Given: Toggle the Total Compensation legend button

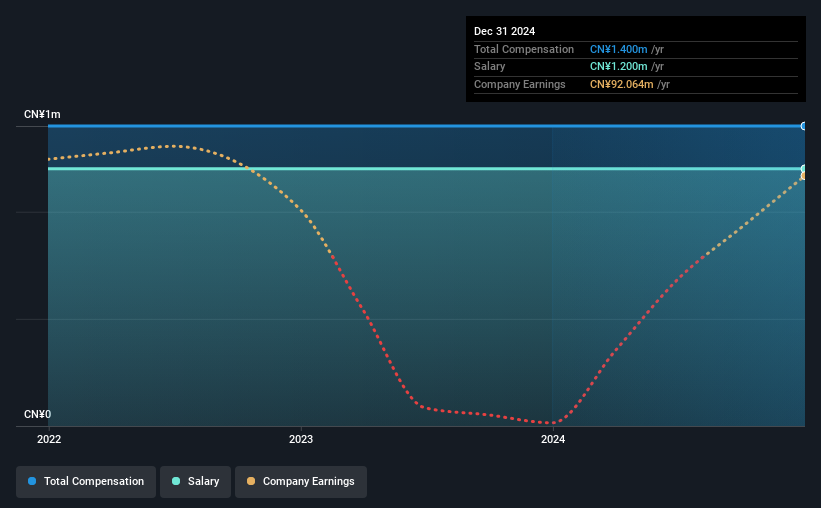Looking at the screenshot, I should pyautogui.click(x=86, y=481).
